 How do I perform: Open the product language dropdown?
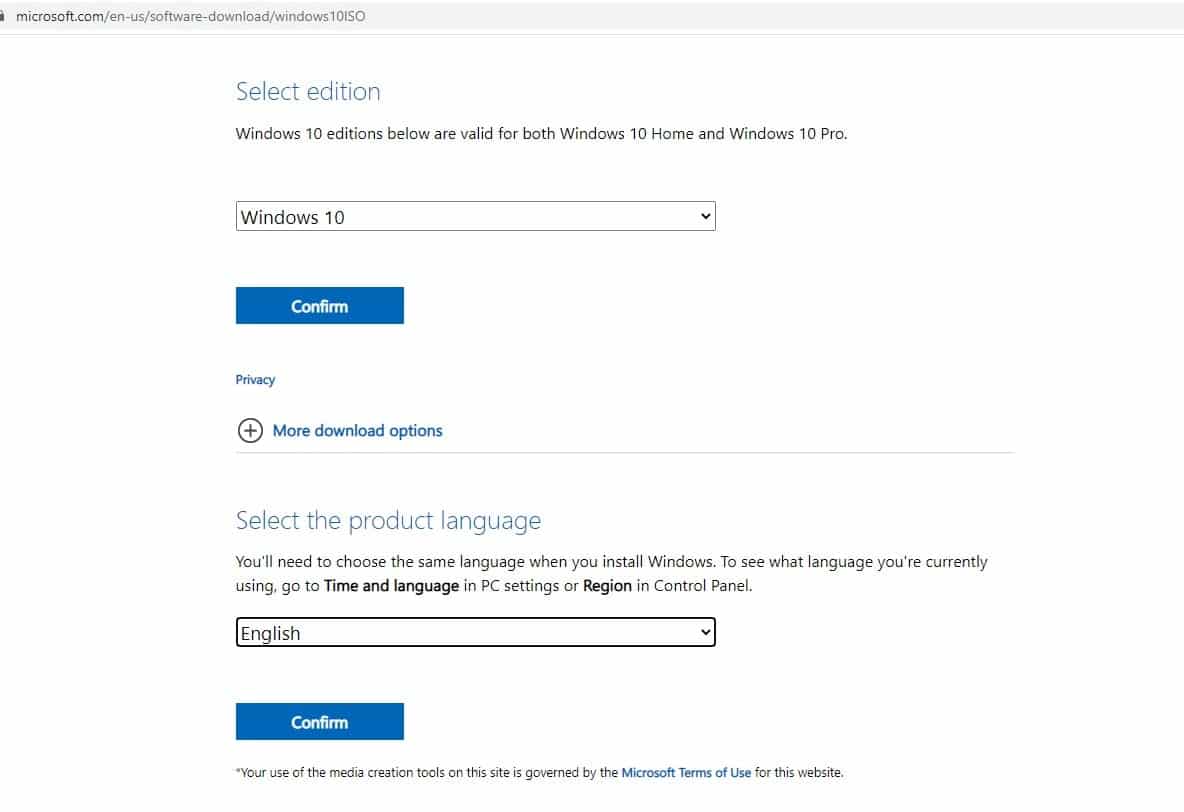point(475,632)
